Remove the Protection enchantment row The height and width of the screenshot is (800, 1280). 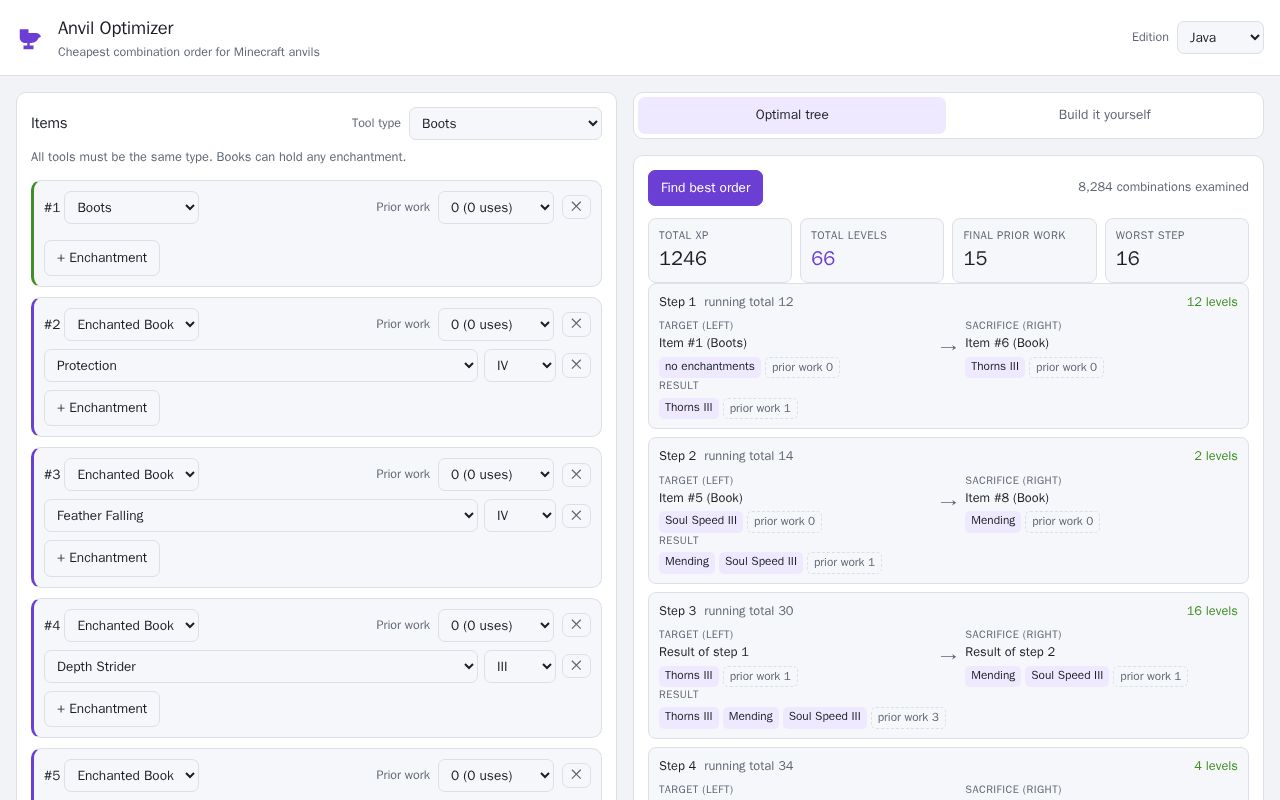pos(576,365)
